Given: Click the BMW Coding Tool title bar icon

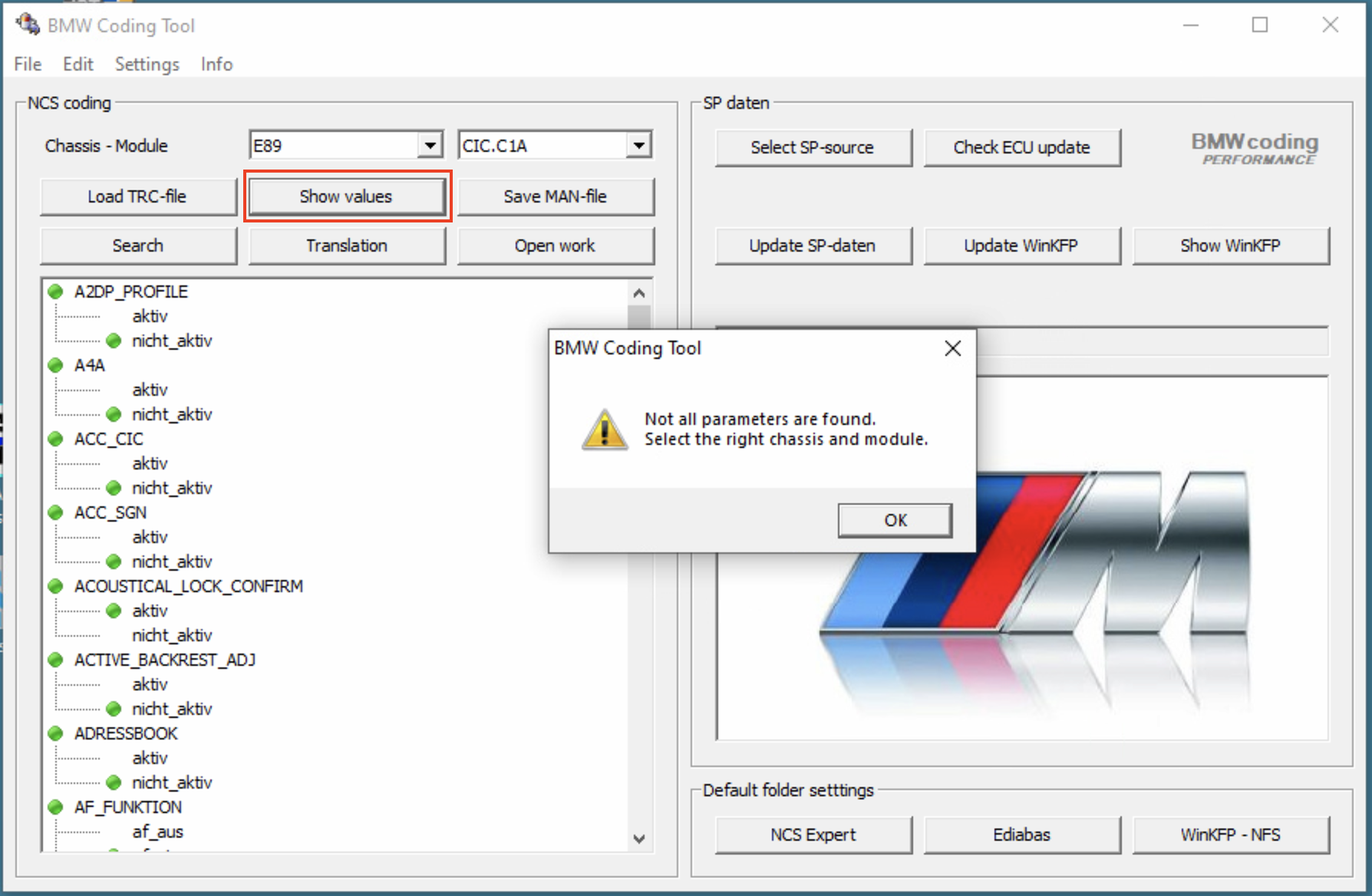Looking at the screenshot, I should 28,25.
